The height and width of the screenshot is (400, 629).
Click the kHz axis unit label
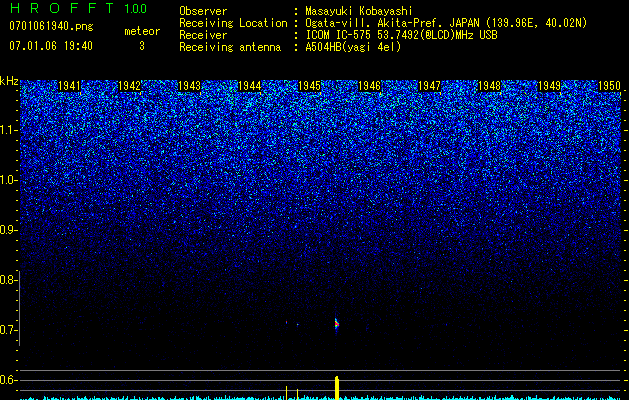pos(9,81)
